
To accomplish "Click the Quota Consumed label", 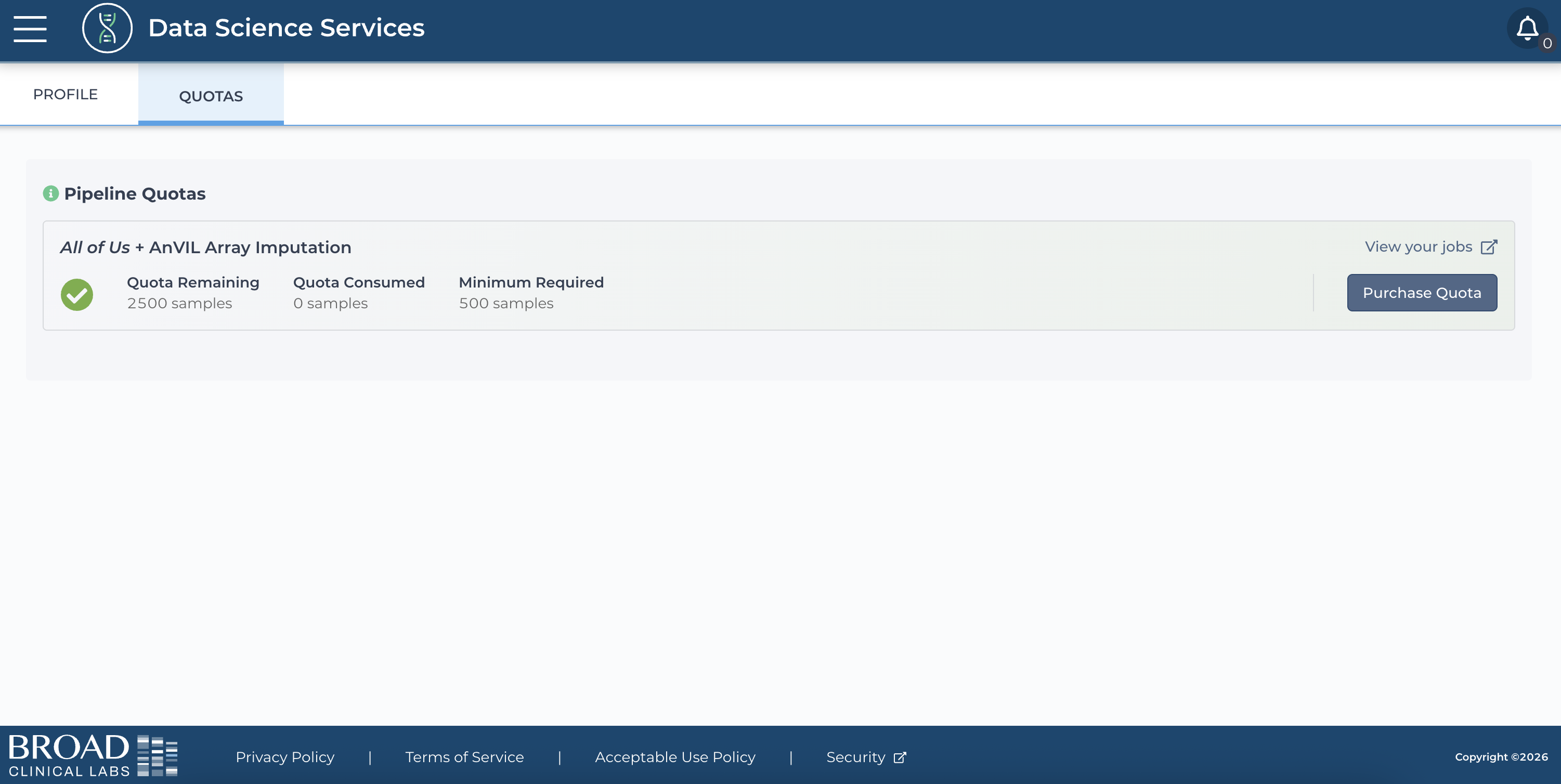I will (x=359, y=282).
